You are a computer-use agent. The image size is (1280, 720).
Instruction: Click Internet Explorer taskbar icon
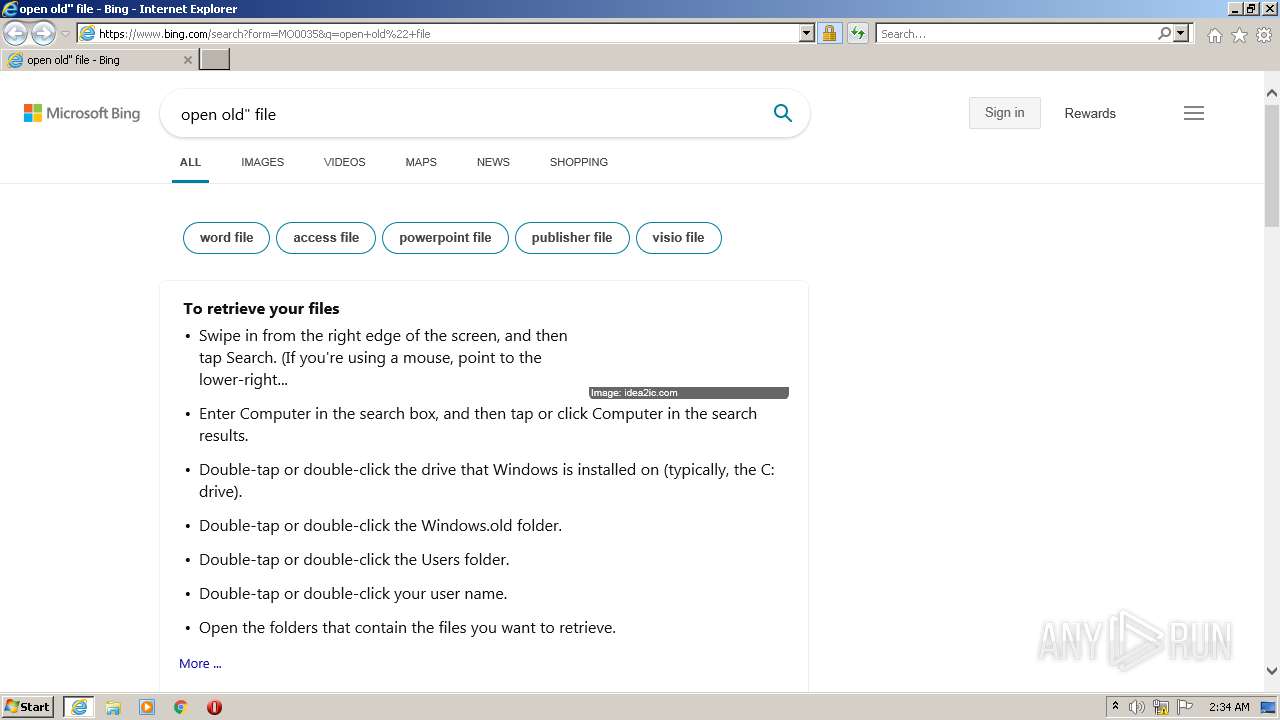pyautogui.click(x=79, y=707)
